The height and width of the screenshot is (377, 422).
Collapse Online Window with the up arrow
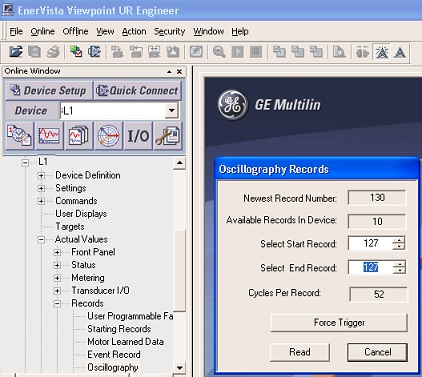click(169, 71)
